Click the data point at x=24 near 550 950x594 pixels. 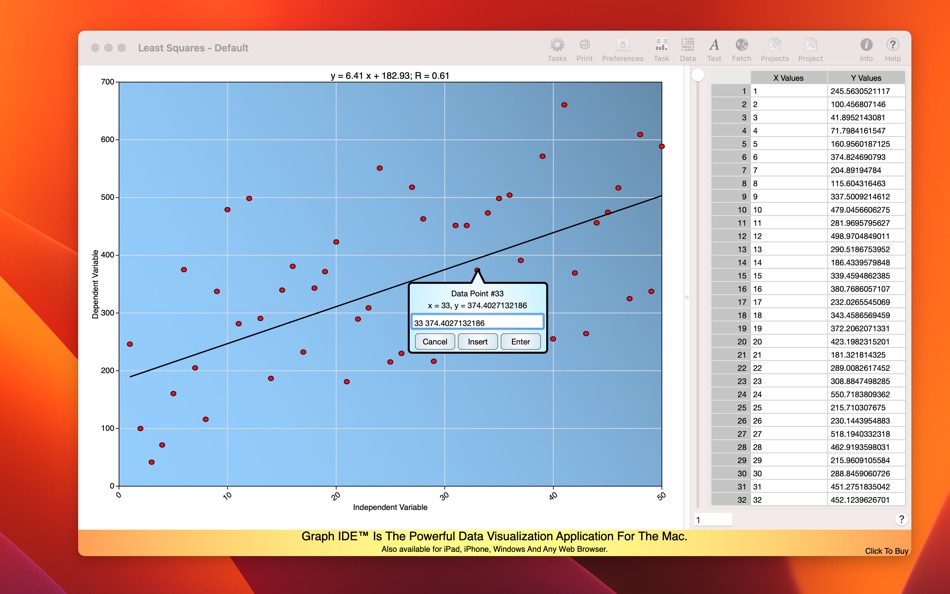pyautogui.click(x=379, y=168)
